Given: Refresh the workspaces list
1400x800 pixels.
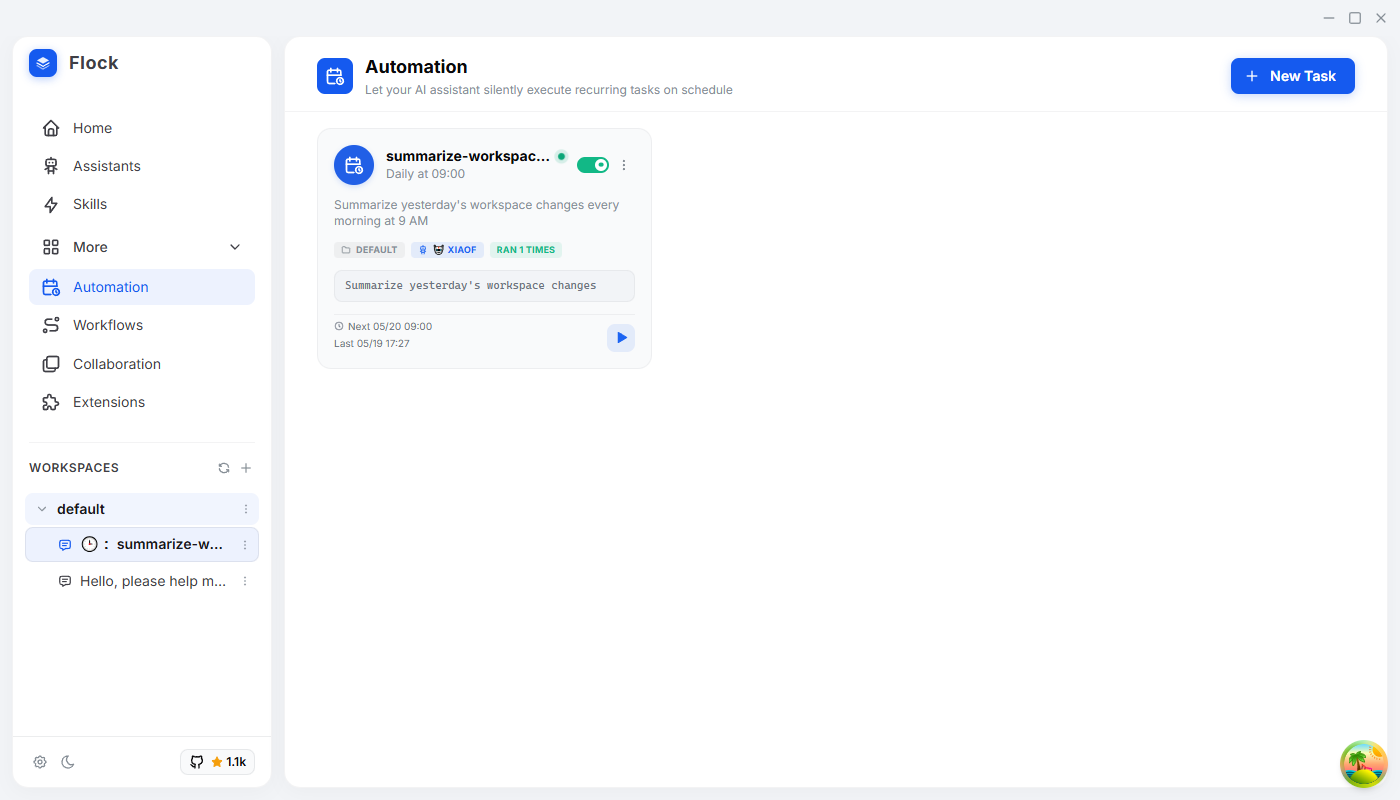Looking at the screenshot, I should [224, 468].
